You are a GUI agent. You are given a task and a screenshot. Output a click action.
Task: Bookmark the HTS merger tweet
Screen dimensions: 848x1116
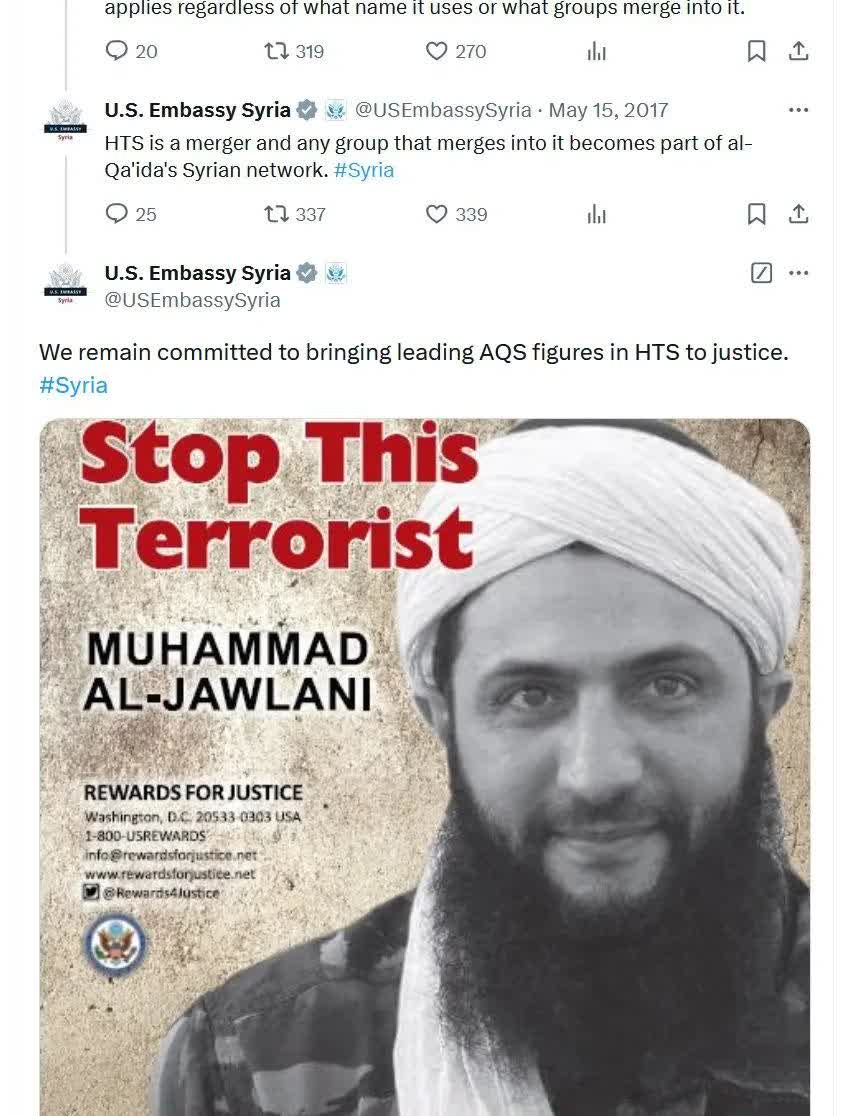(756, 214)
